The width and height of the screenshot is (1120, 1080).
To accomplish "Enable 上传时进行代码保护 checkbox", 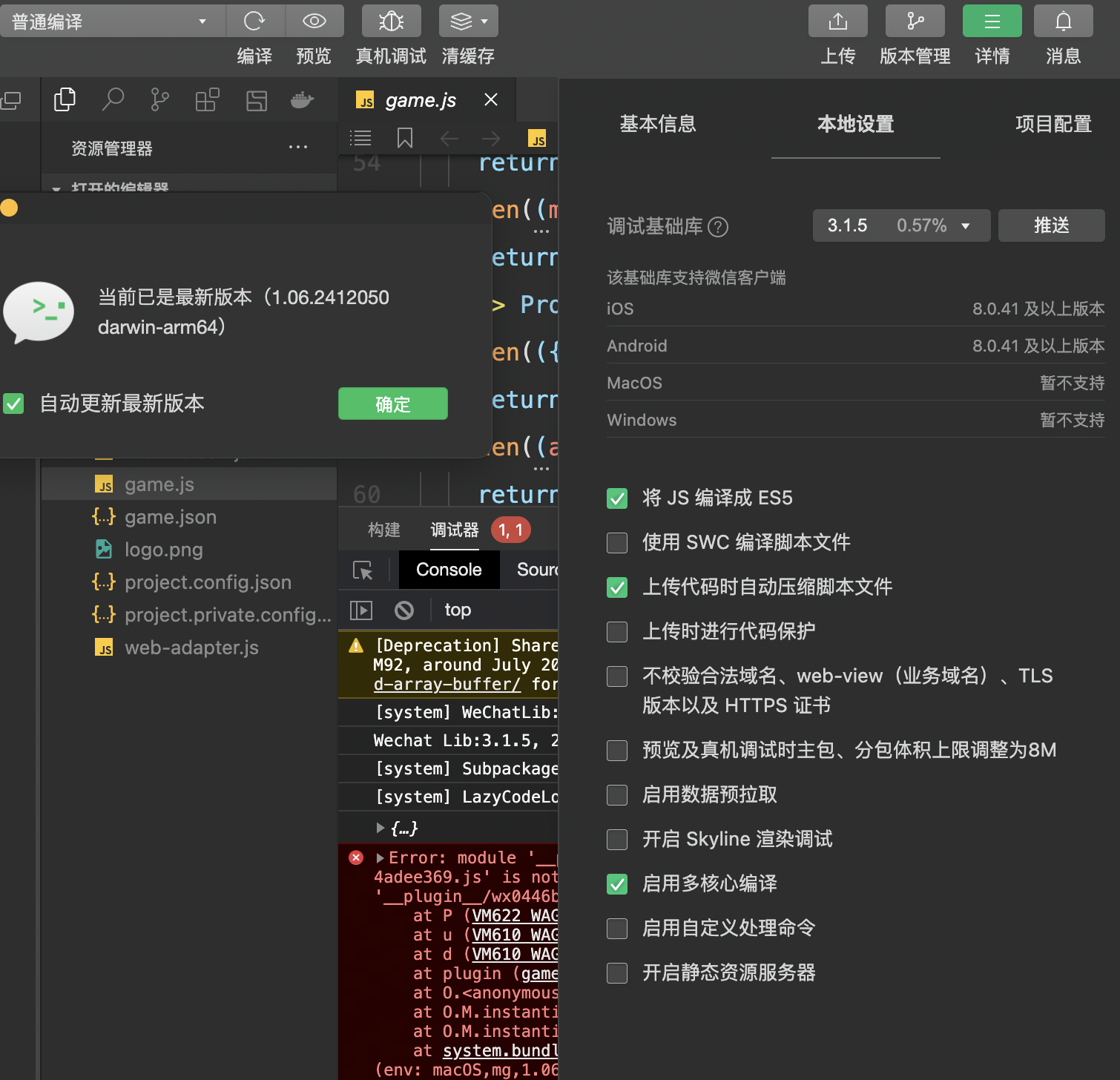I will (x=617, y=631).
